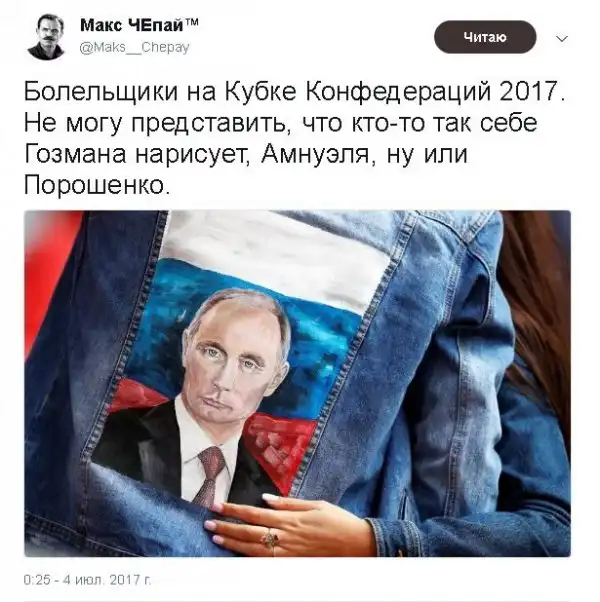This screenshot has width=600, height=602.
Task: Click the painted red tie in the portrait
Action: (x=210, y=475)
